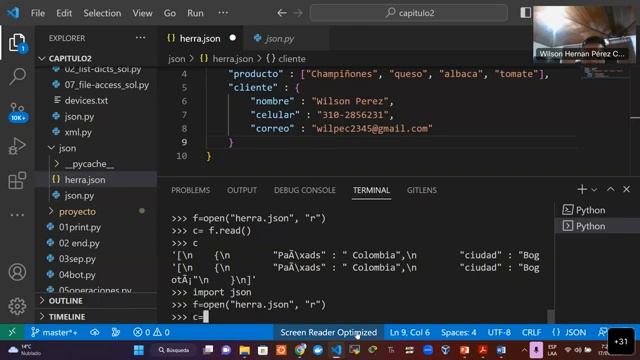Open the Accounts menu icon
This screenshot has height=360, width=640.
click(x=17, y=272)
